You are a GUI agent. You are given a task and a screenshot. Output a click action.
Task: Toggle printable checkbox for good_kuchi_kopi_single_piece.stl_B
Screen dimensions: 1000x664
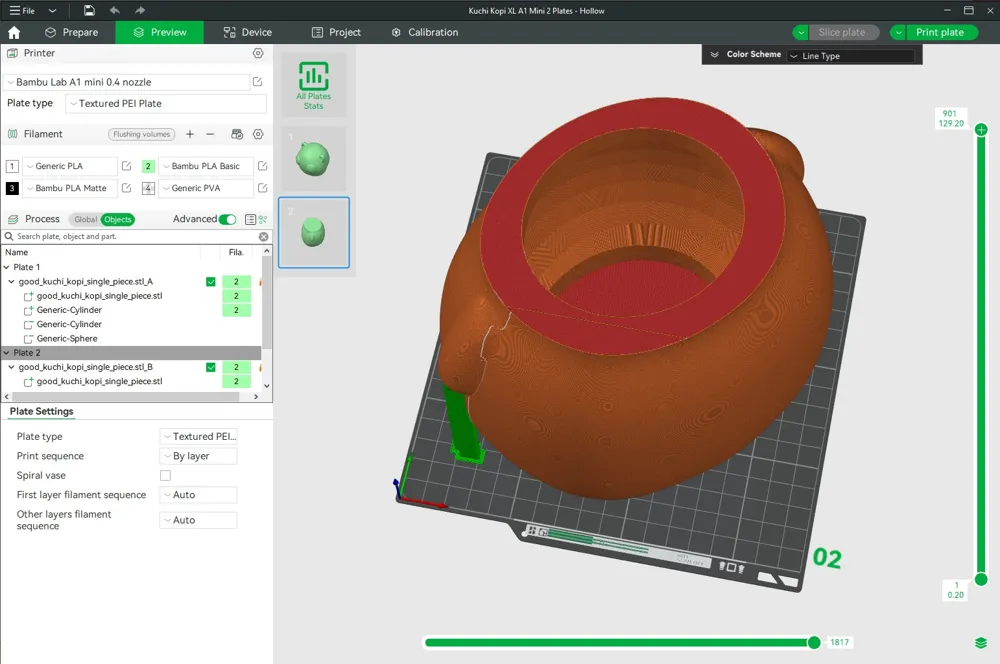(210, 367)
